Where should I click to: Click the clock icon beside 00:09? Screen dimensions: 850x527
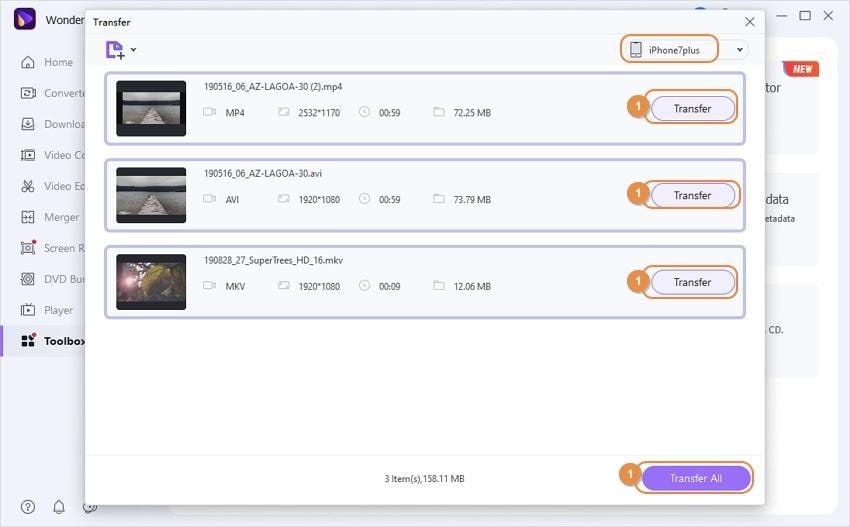364,285
